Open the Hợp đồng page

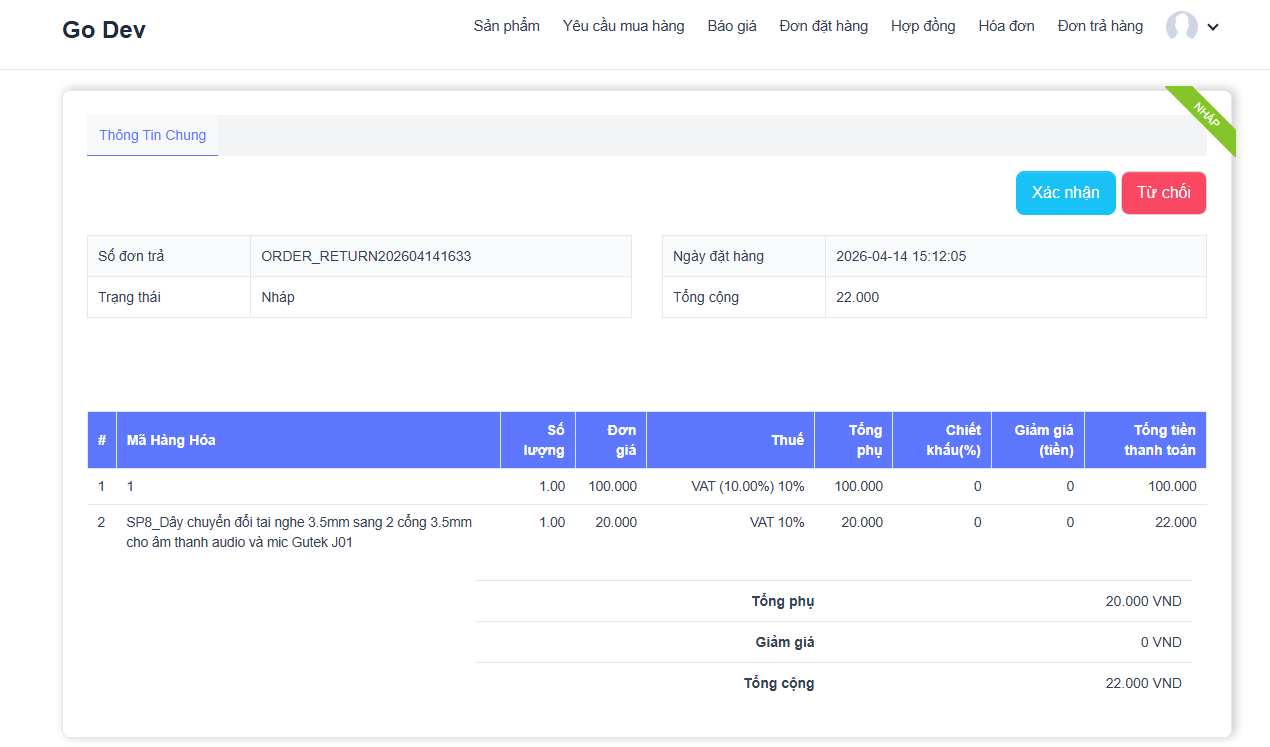[x=923, y=26]
